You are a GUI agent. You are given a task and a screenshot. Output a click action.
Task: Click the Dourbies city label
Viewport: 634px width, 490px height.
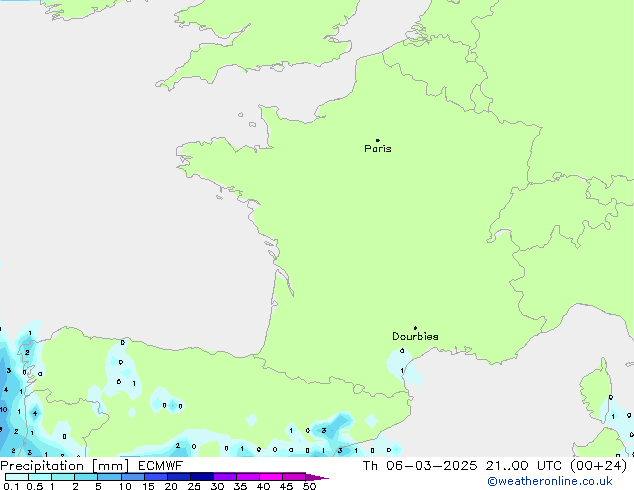tap(415, 336)
